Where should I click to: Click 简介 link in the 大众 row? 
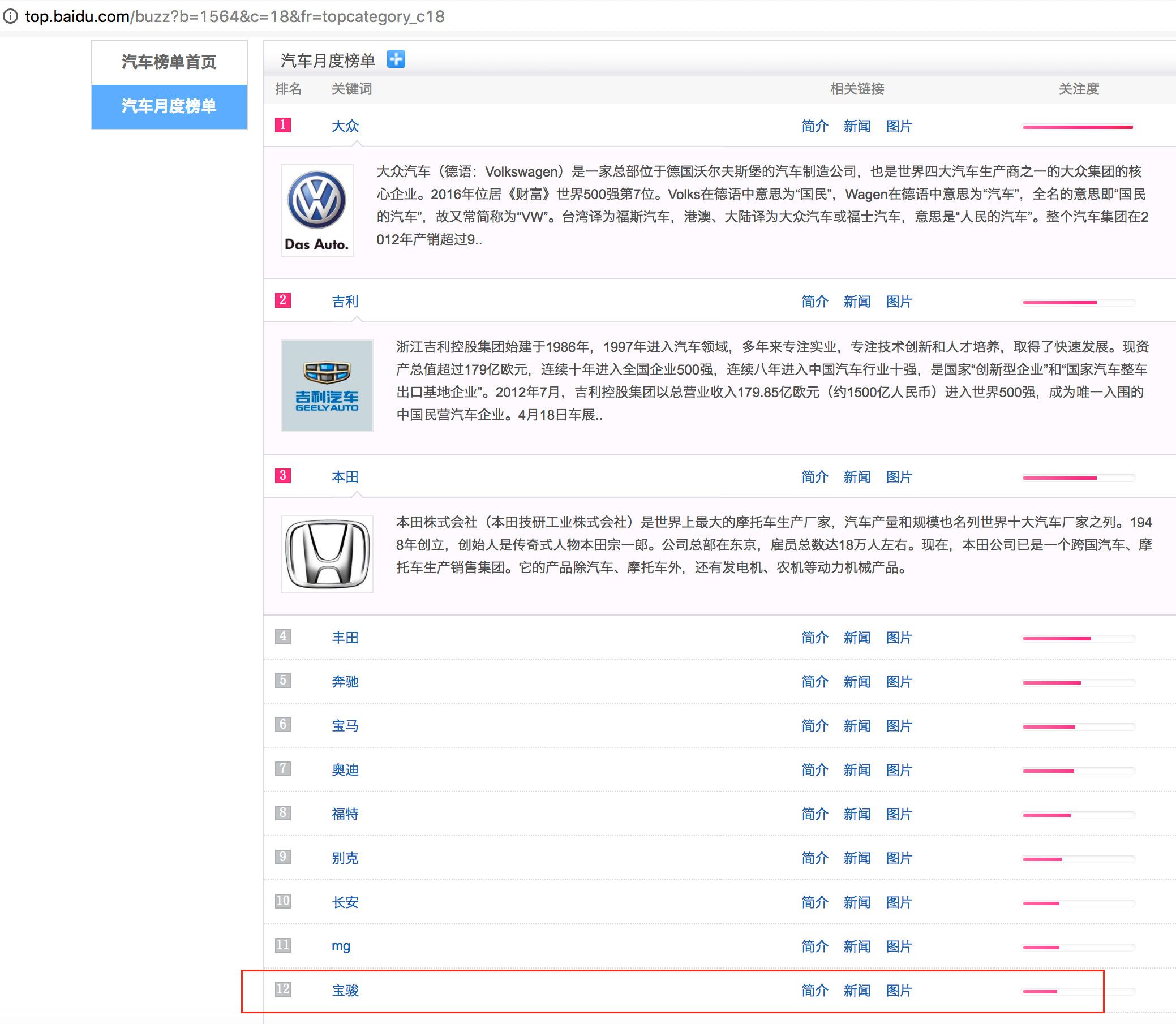point(815,126)
